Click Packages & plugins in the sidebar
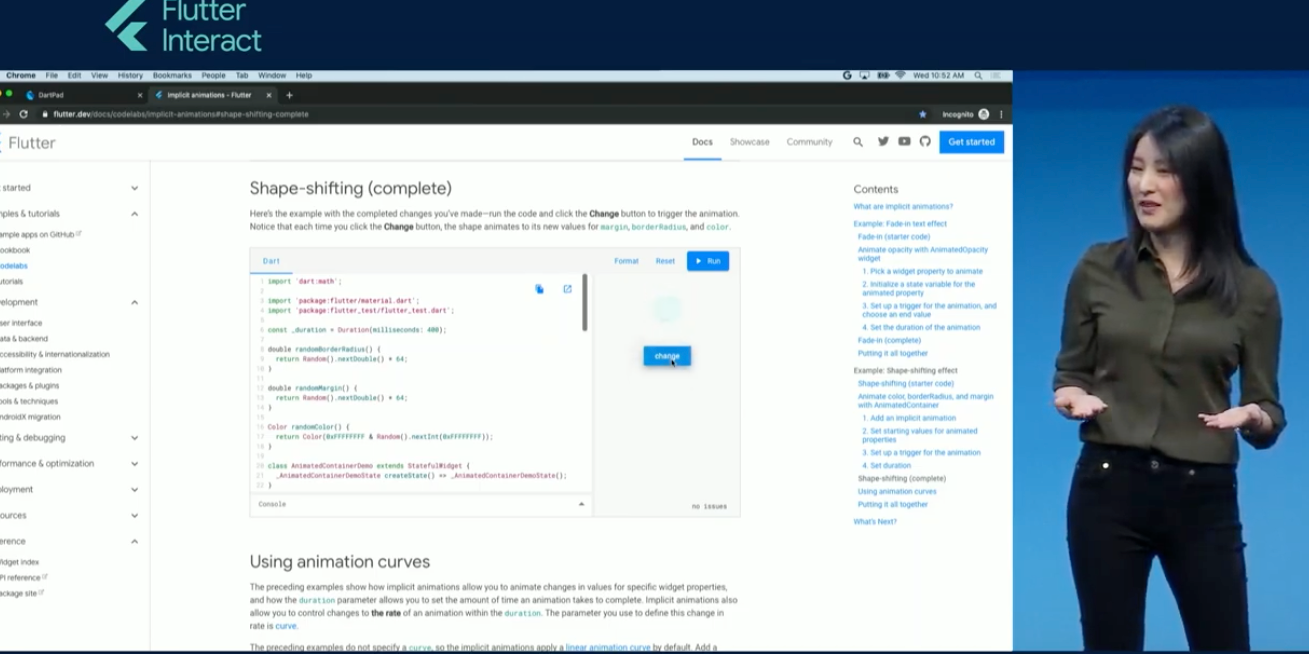The height and width of the screenshot is (654, 1309). 30,385
